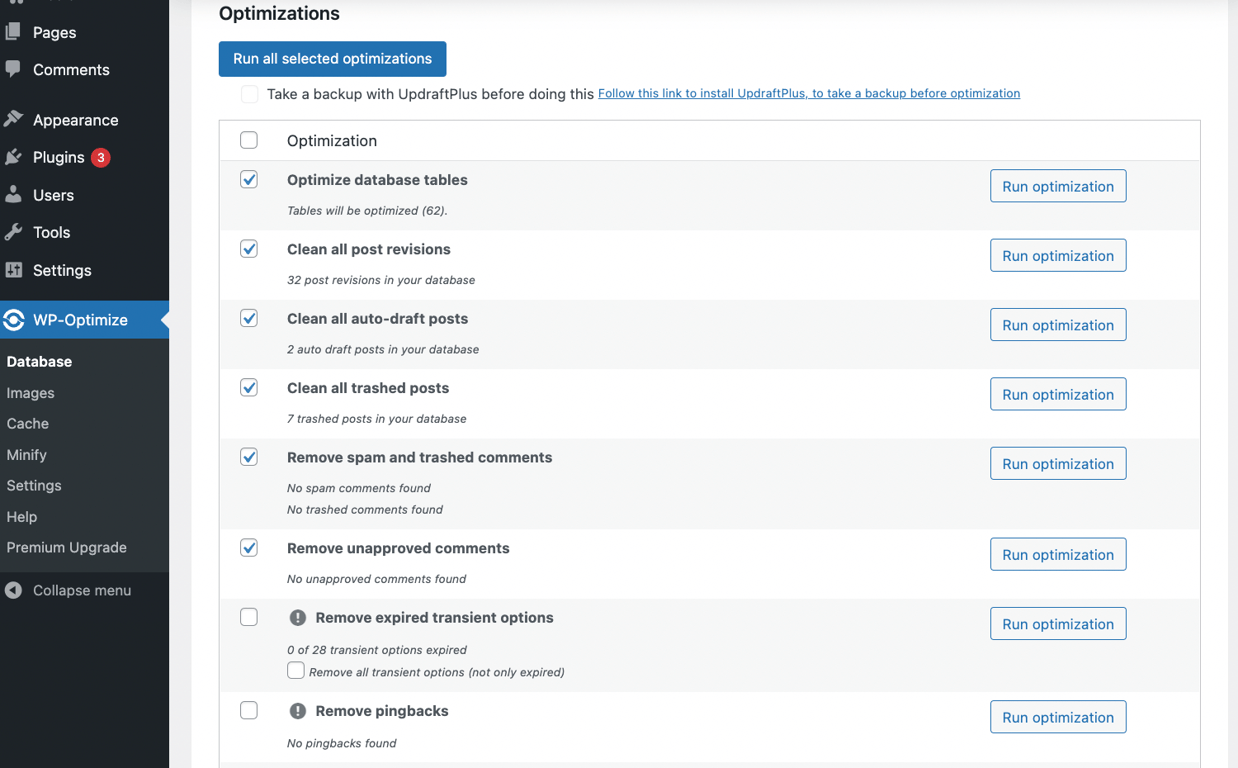The width and height of the screenshot is (1238, 768).
Task: Click Run all selected optimizations
Action: point(332,59)
